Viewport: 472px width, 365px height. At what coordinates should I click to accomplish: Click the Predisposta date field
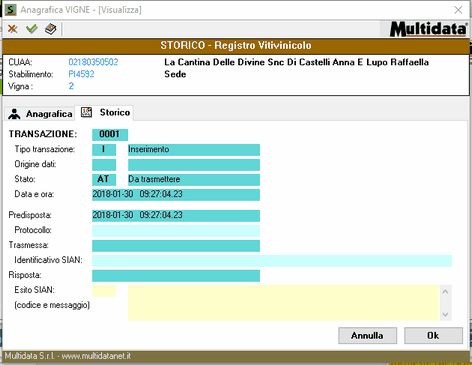click(176, 216)
